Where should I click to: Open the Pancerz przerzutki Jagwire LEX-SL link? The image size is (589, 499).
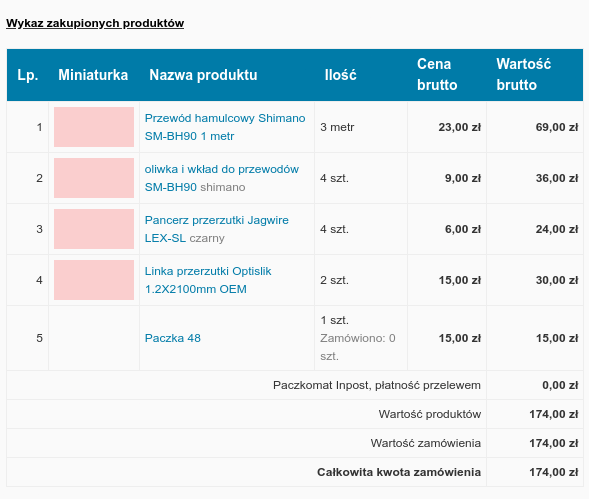point(216,229)
